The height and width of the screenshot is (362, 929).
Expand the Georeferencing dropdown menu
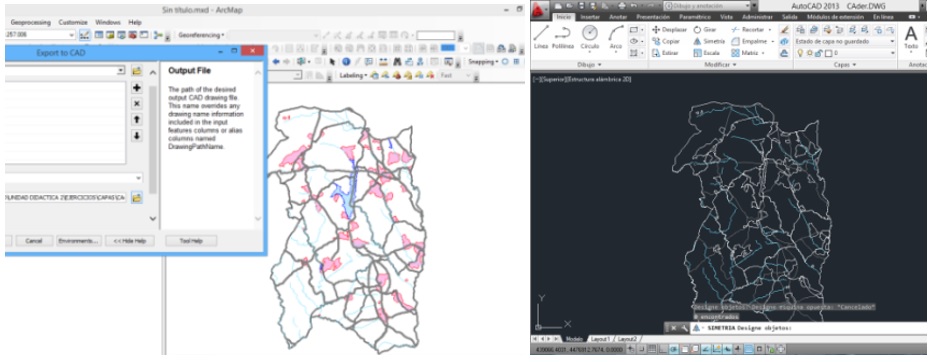pos(201,36)
